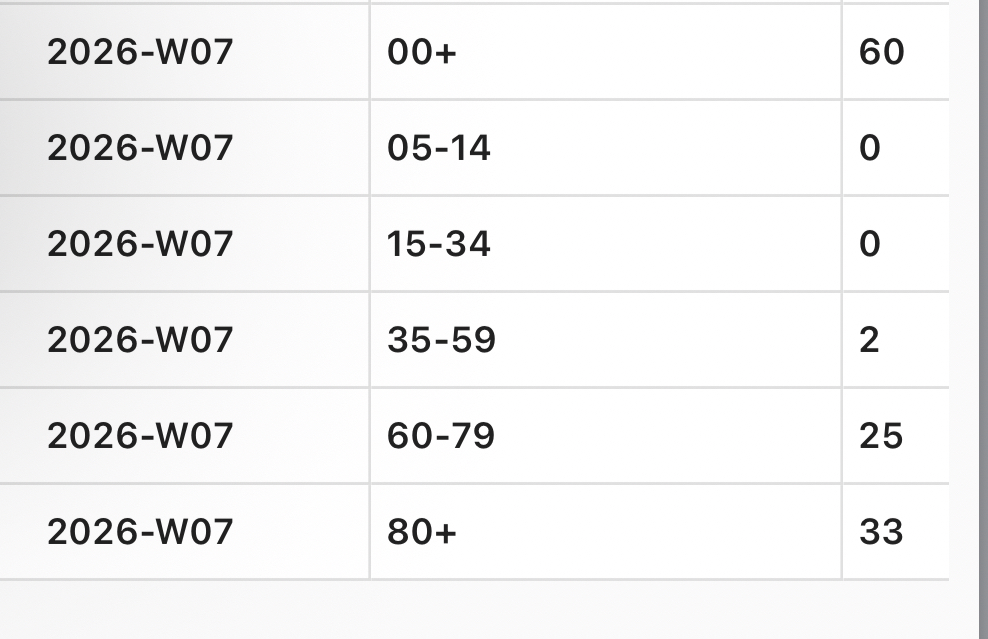This screenshot has width=988, height=639.
Task: Click 2026-W07 week cell in 00+ row
Action: [140, 52]
